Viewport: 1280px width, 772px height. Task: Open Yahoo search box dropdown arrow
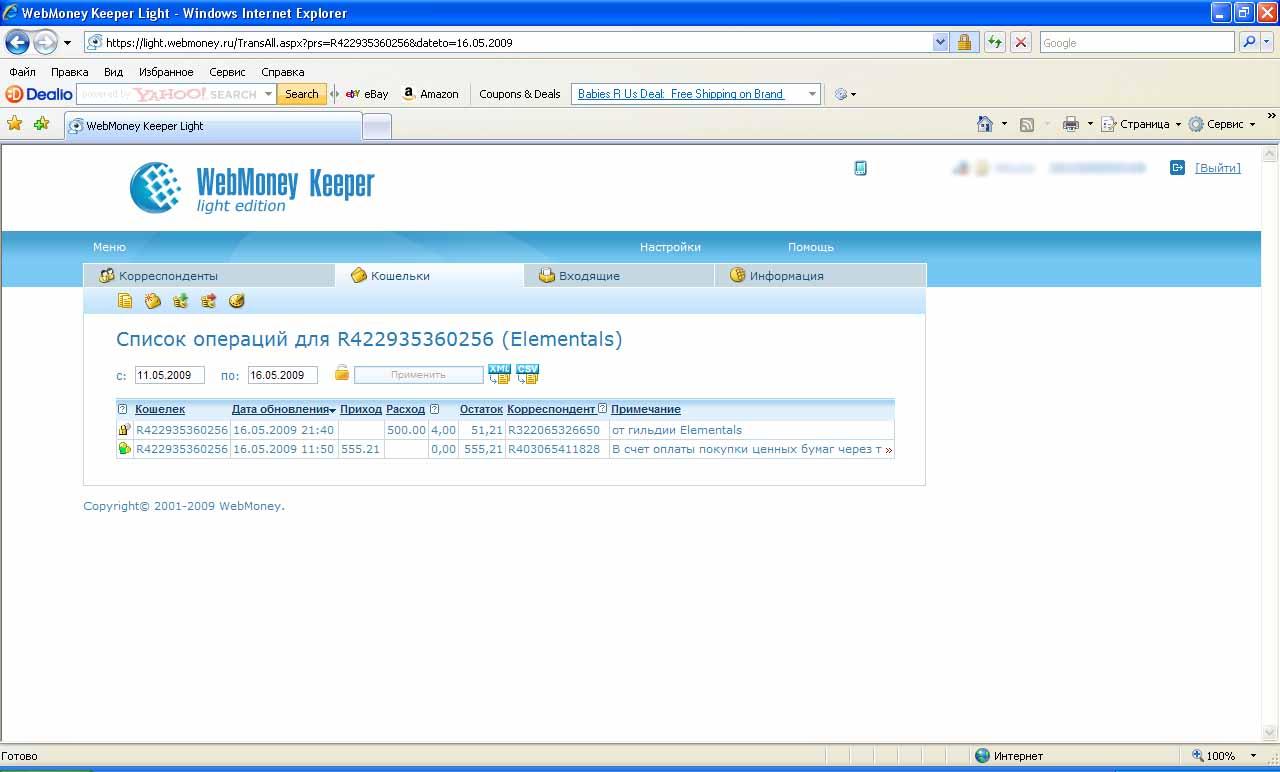tap(268, 94)
